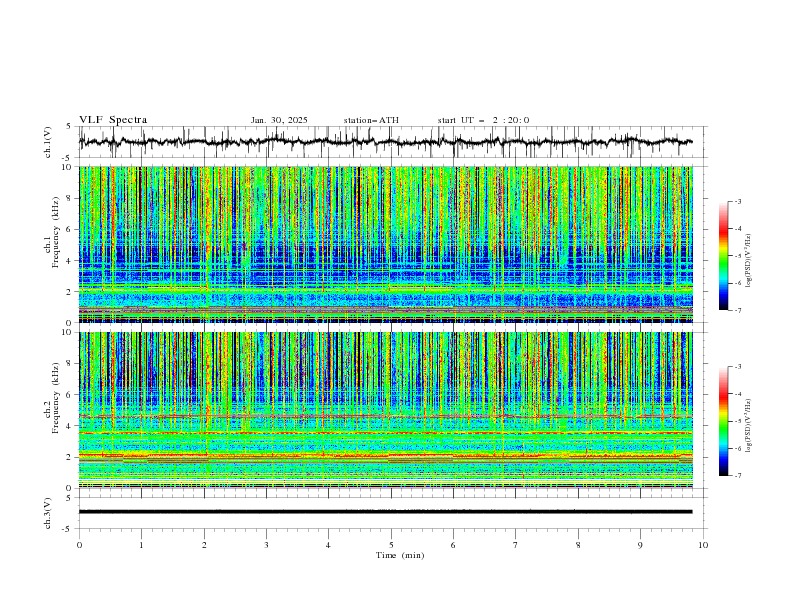The height and width of the screenshot is (612, 792).
Task: Click the ch.1 'Frequency (kHz)' axis label
Action: tap(56, 233)
